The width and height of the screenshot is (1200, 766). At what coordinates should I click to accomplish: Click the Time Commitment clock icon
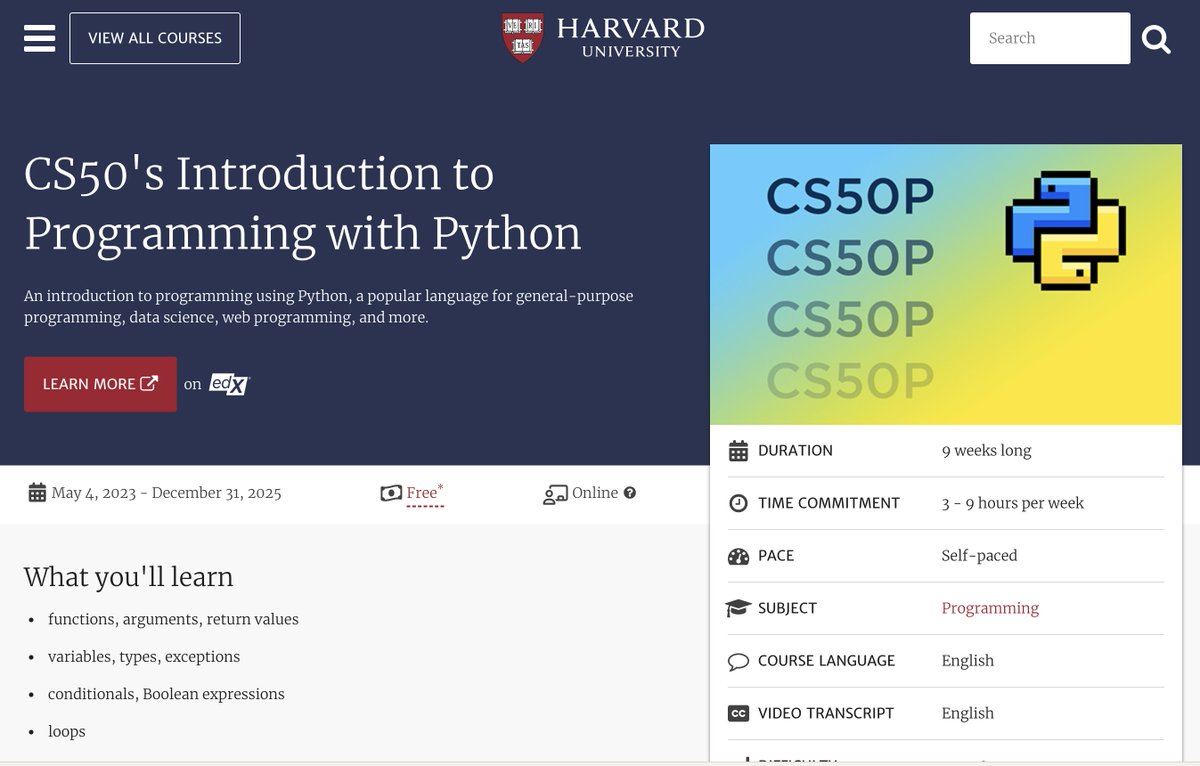point(738,503)
